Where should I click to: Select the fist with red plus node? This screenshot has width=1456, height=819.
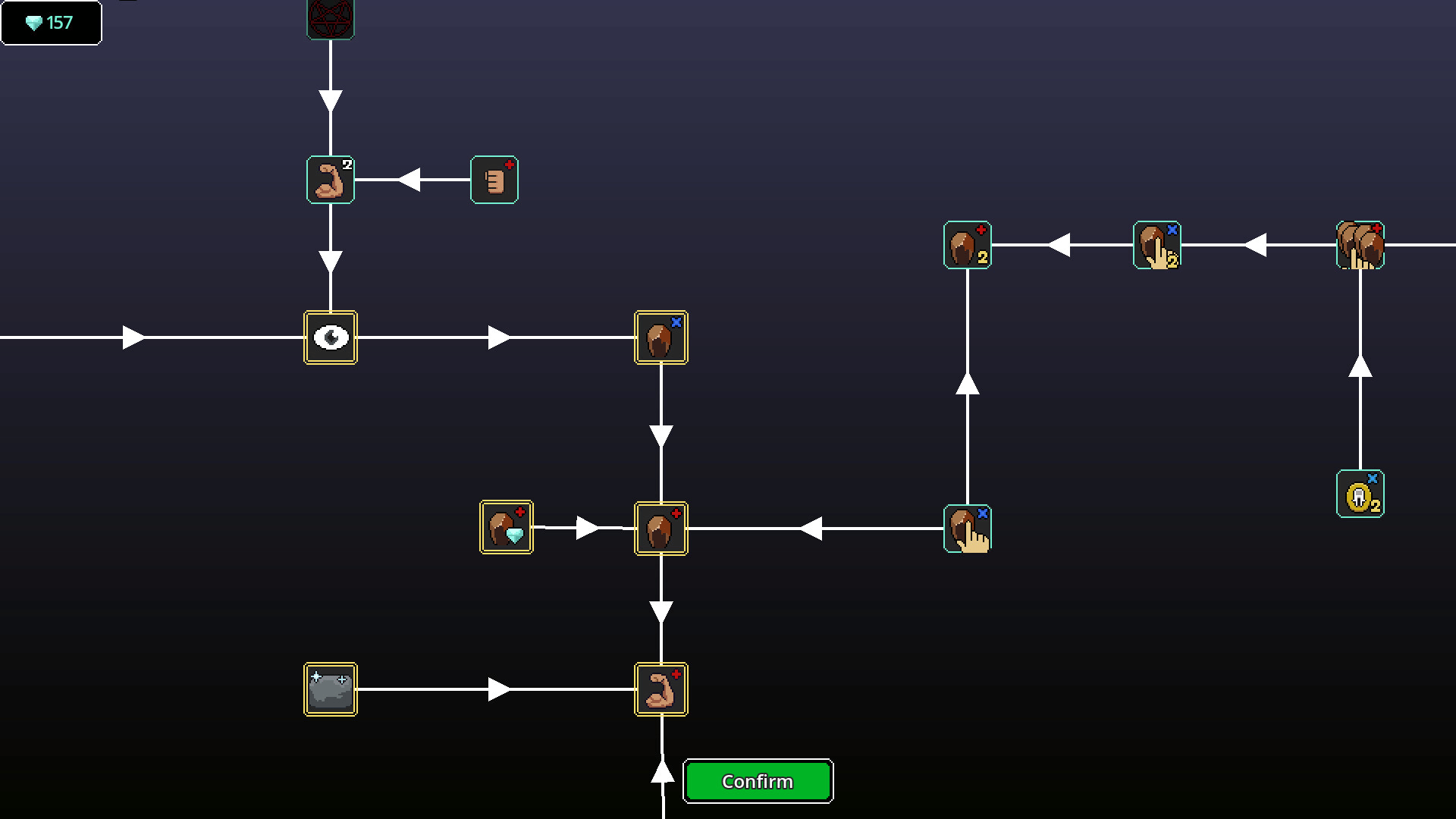pos(494,180)
